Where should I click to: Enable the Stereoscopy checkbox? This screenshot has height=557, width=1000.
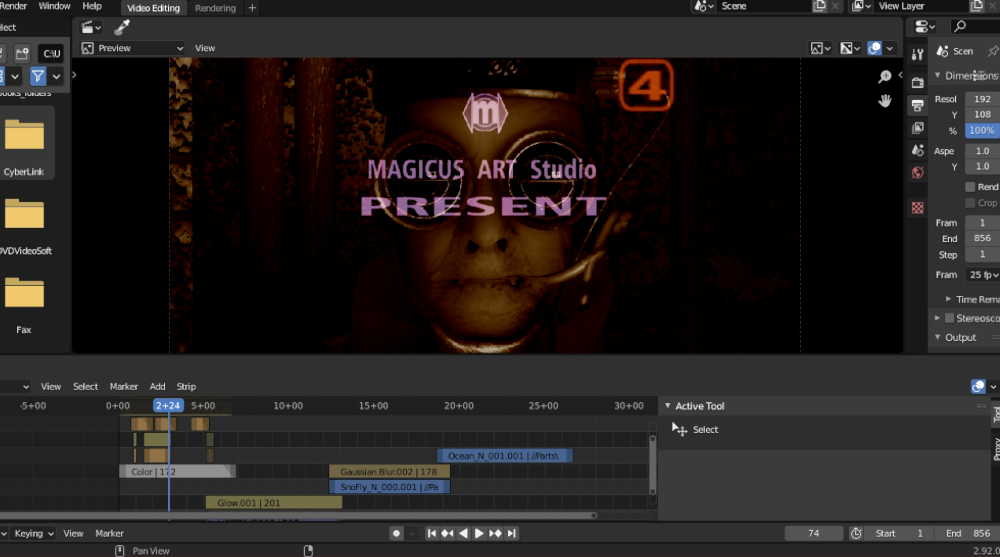[x=950, y=318]
